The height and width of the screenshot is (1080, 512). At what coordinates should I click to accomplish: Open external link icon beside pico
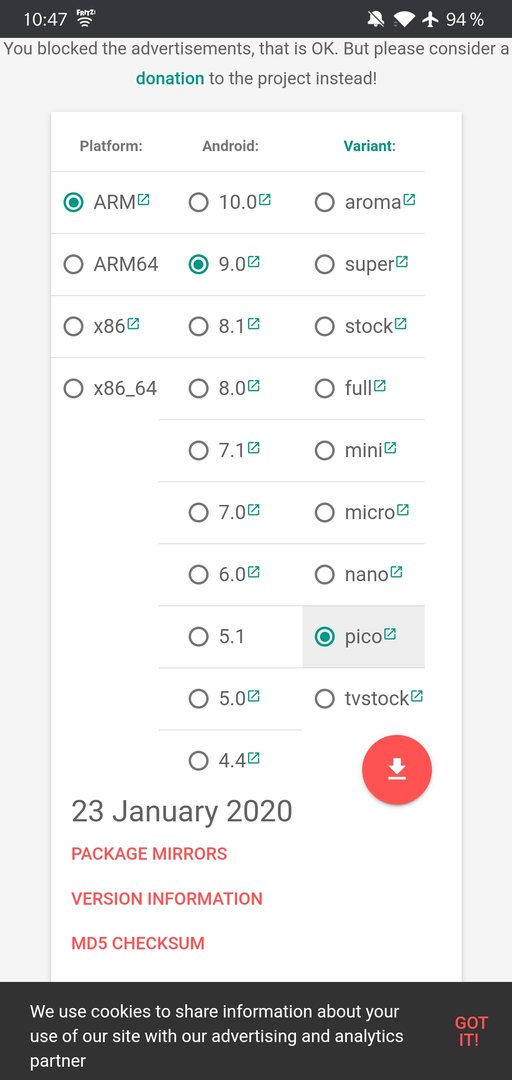point(390,634)
